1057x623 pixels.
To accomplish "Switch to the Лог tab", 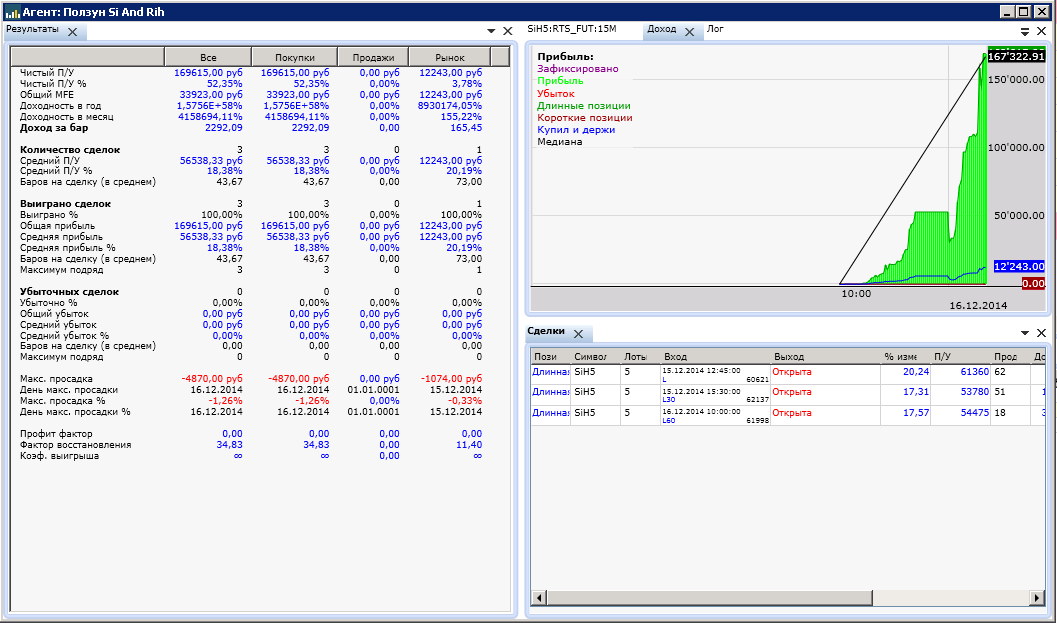I will (715, 30).
